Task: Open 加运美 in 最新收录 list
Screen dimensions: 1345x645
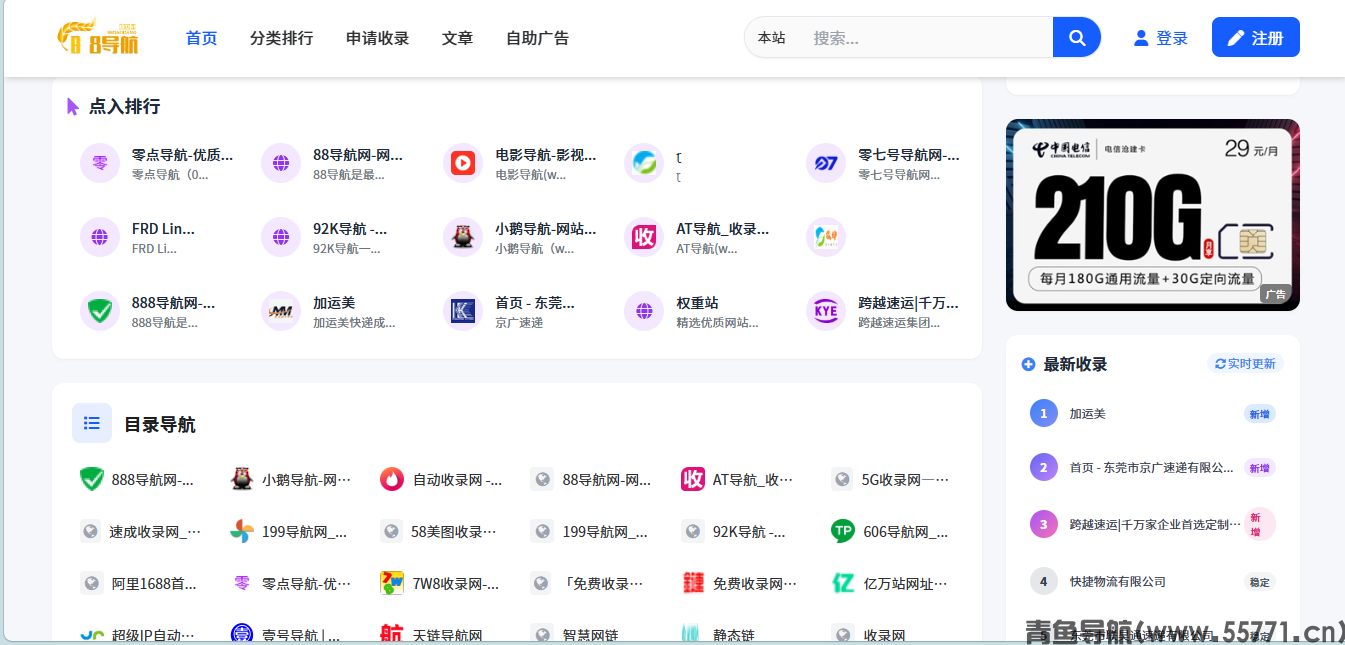Action: (x=1087, y=414)
